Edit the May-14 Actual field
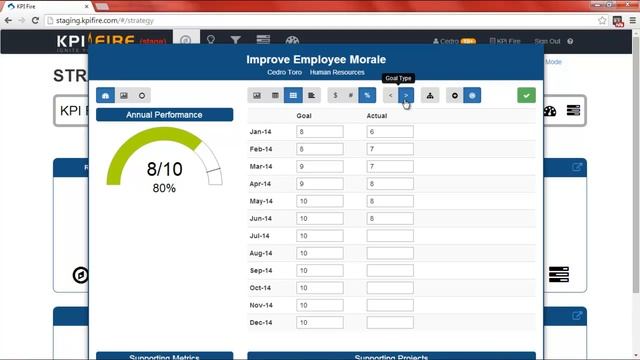The image size is (640, 360). click(390, 201)
